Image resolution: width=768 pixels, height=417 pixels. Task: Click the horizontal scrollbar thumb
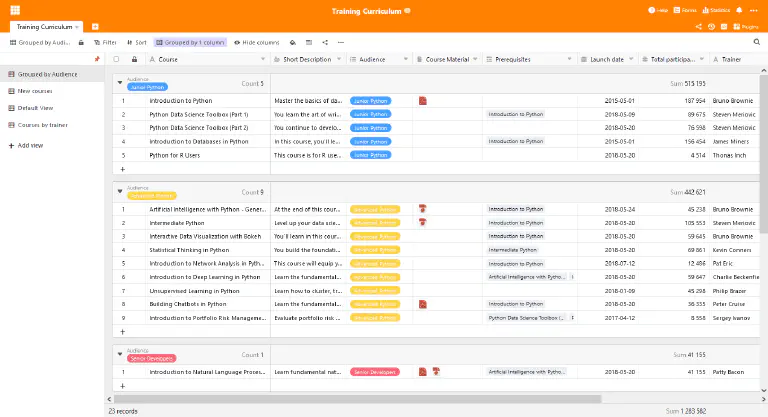[358, 399]
